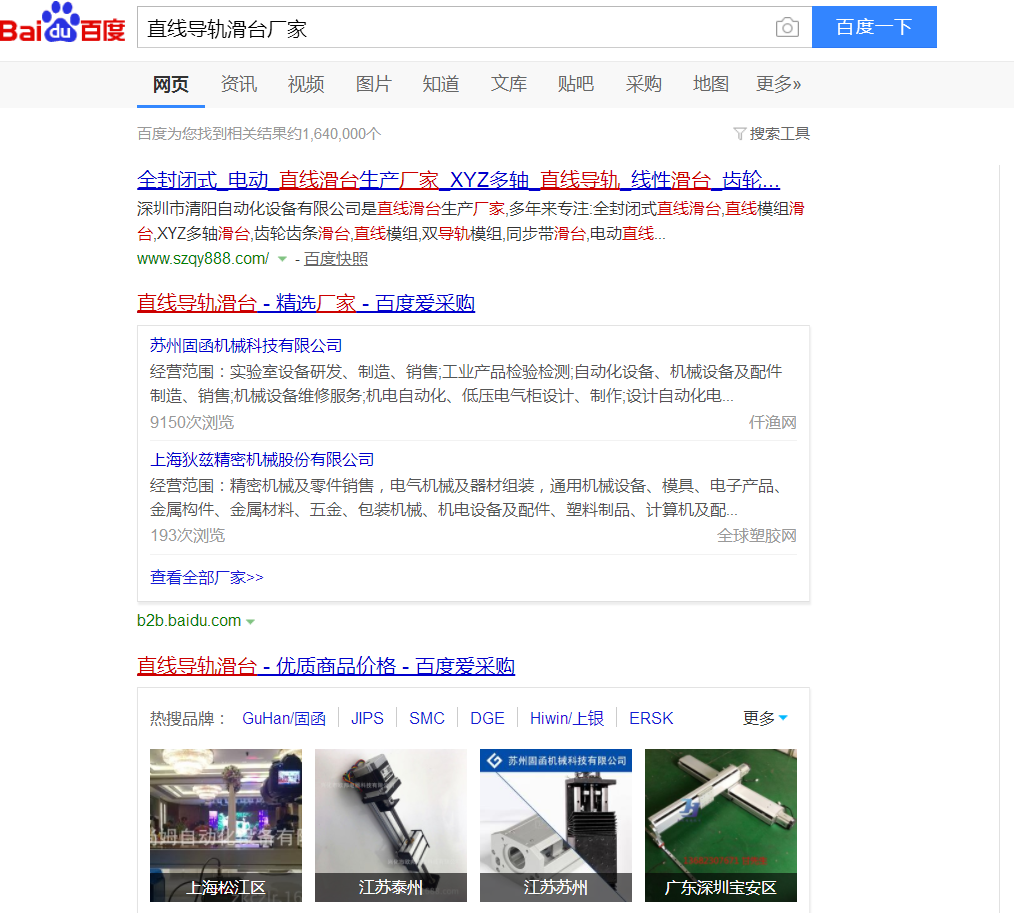Expand the 更多» tab menu
1014x913 pixels.
coord(779,84)
